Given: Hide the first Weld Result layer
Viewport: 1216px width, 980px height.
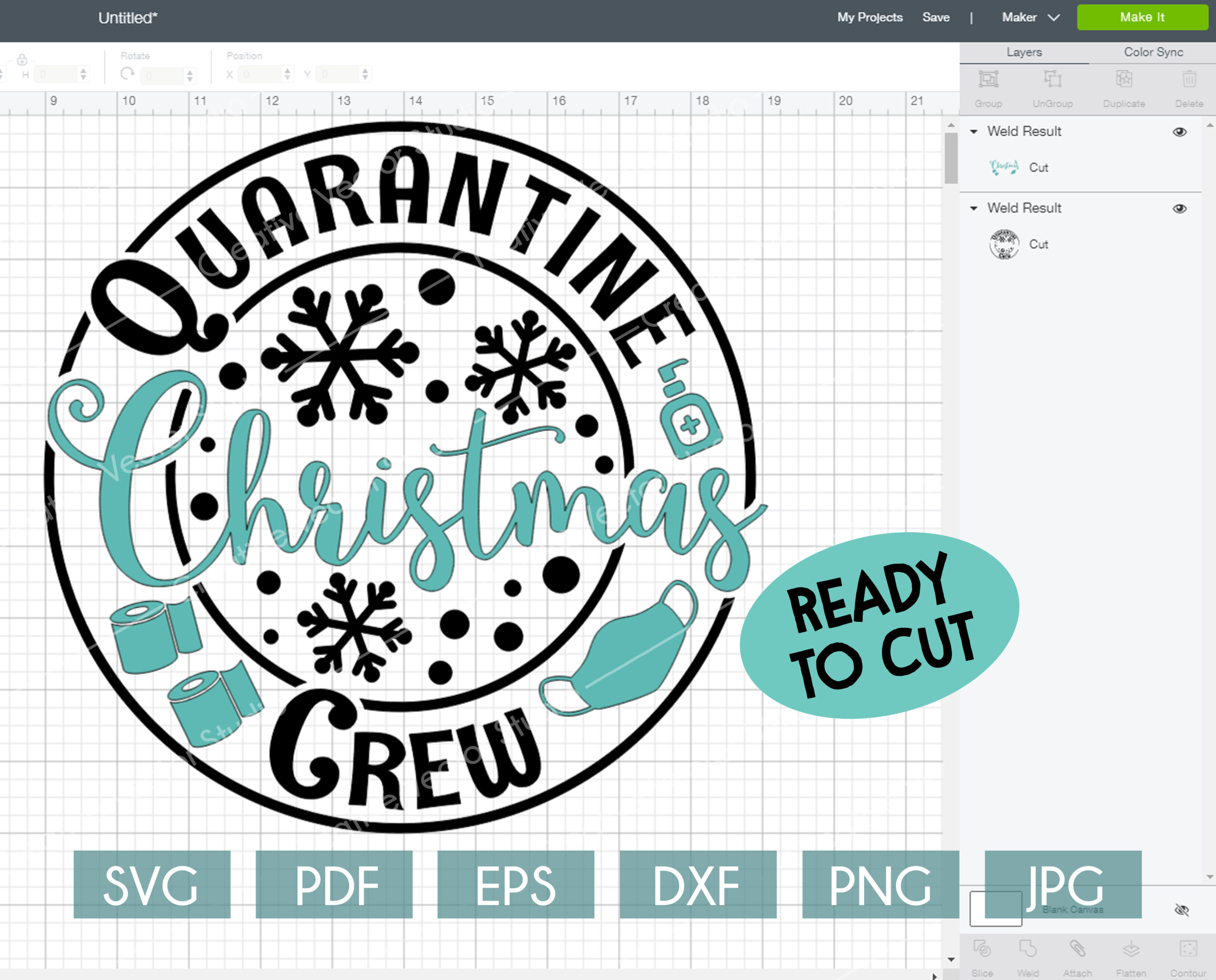Looking at the screenshot, I should tap(1179, 132).
